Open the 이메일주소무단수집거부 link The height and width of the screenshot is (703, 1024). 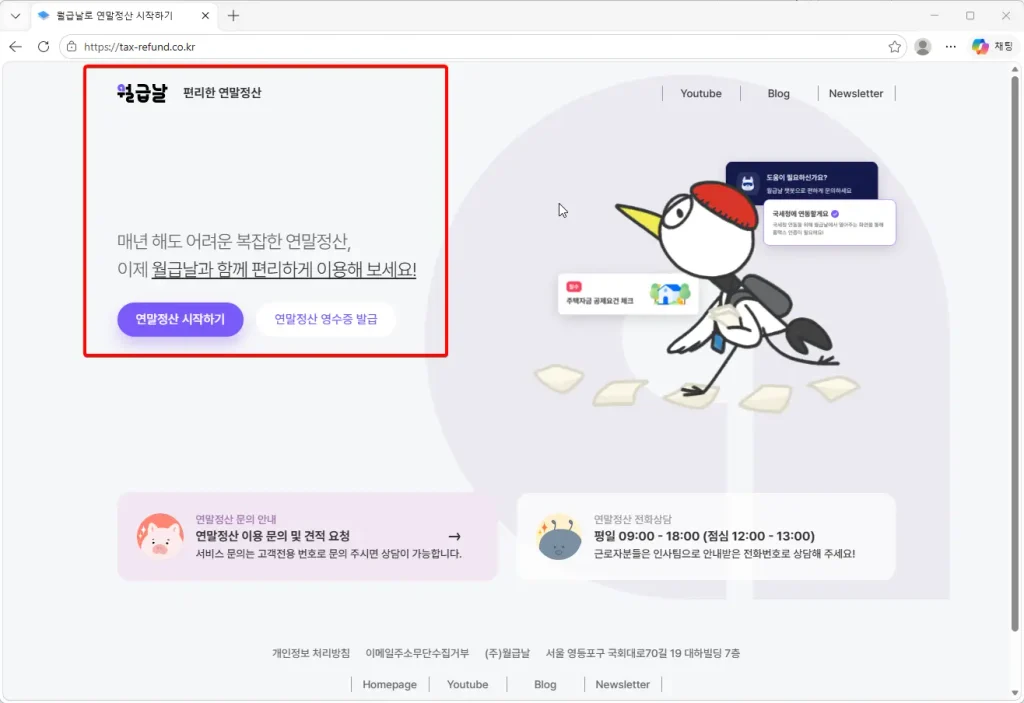click(417, 653)
